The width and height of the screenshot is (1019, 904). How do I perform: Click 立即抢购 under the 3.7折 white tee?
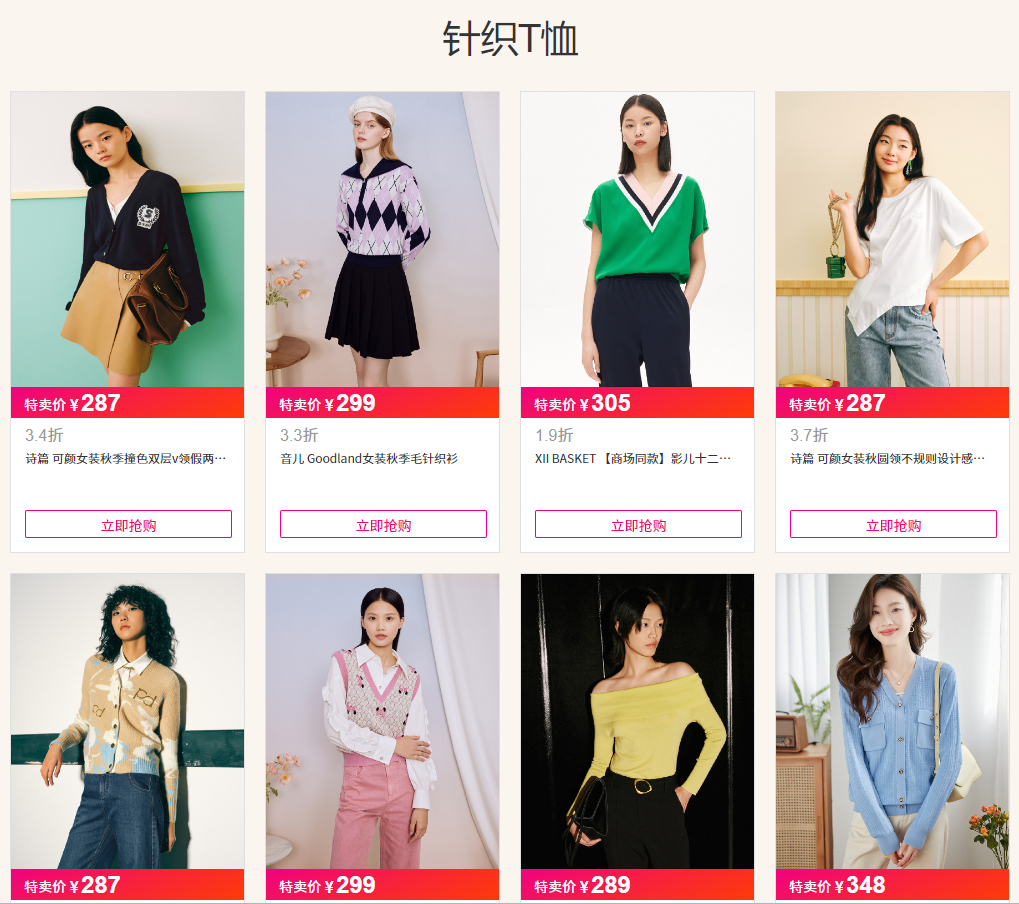coord(894,524)
